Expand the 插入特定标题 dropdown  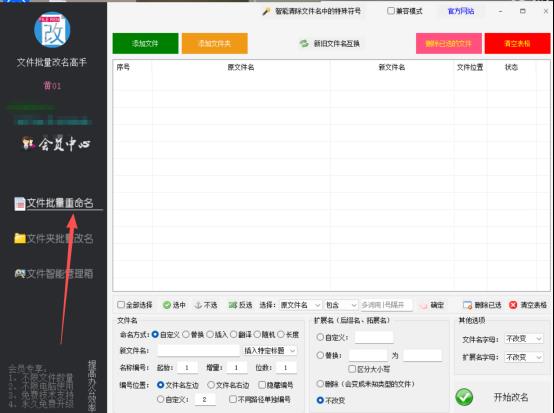270,350
